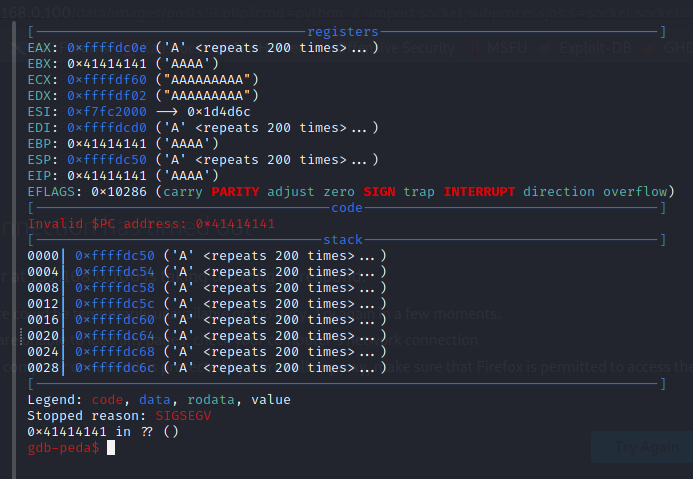
Task: Click the 'zero' flag word
Action: point(339,192)
